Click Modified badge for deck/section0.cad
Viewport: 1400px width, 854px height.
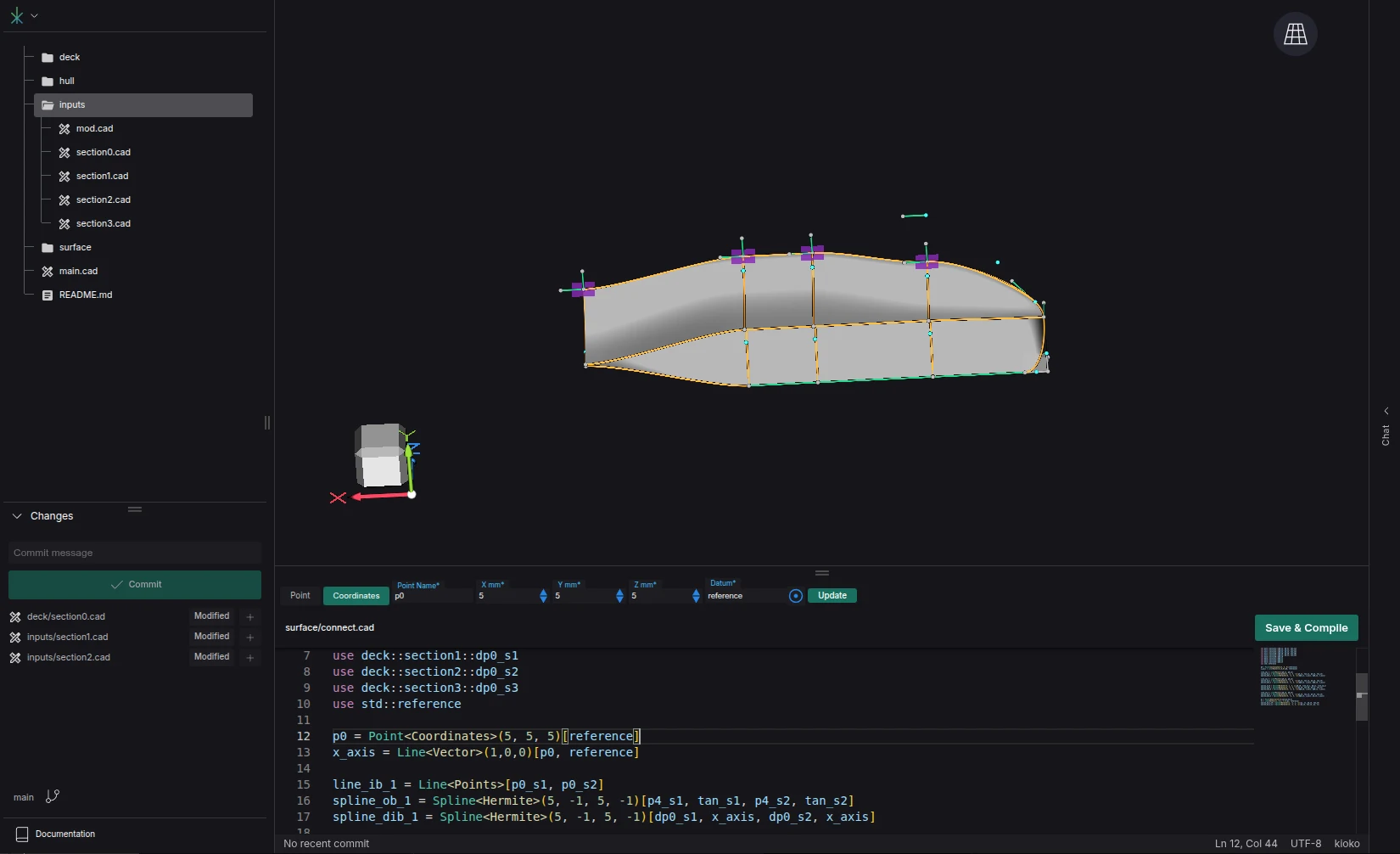tap(212, 616)
